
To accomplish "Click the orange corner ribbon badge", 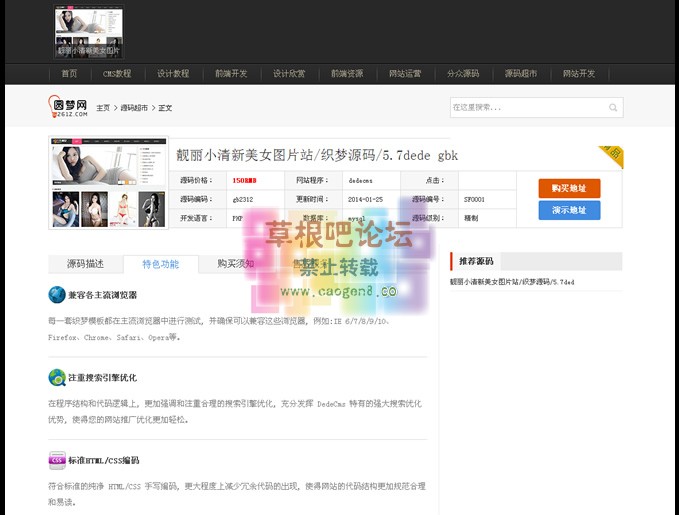I will point(611,157).
